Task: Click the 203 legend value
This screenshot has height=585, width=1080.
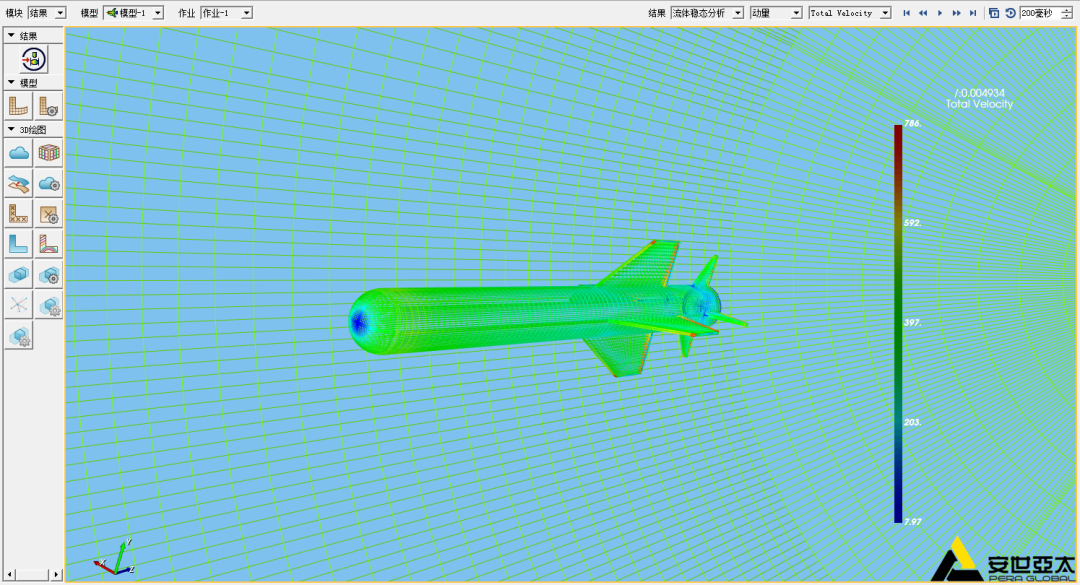Action: pos(913,422)
